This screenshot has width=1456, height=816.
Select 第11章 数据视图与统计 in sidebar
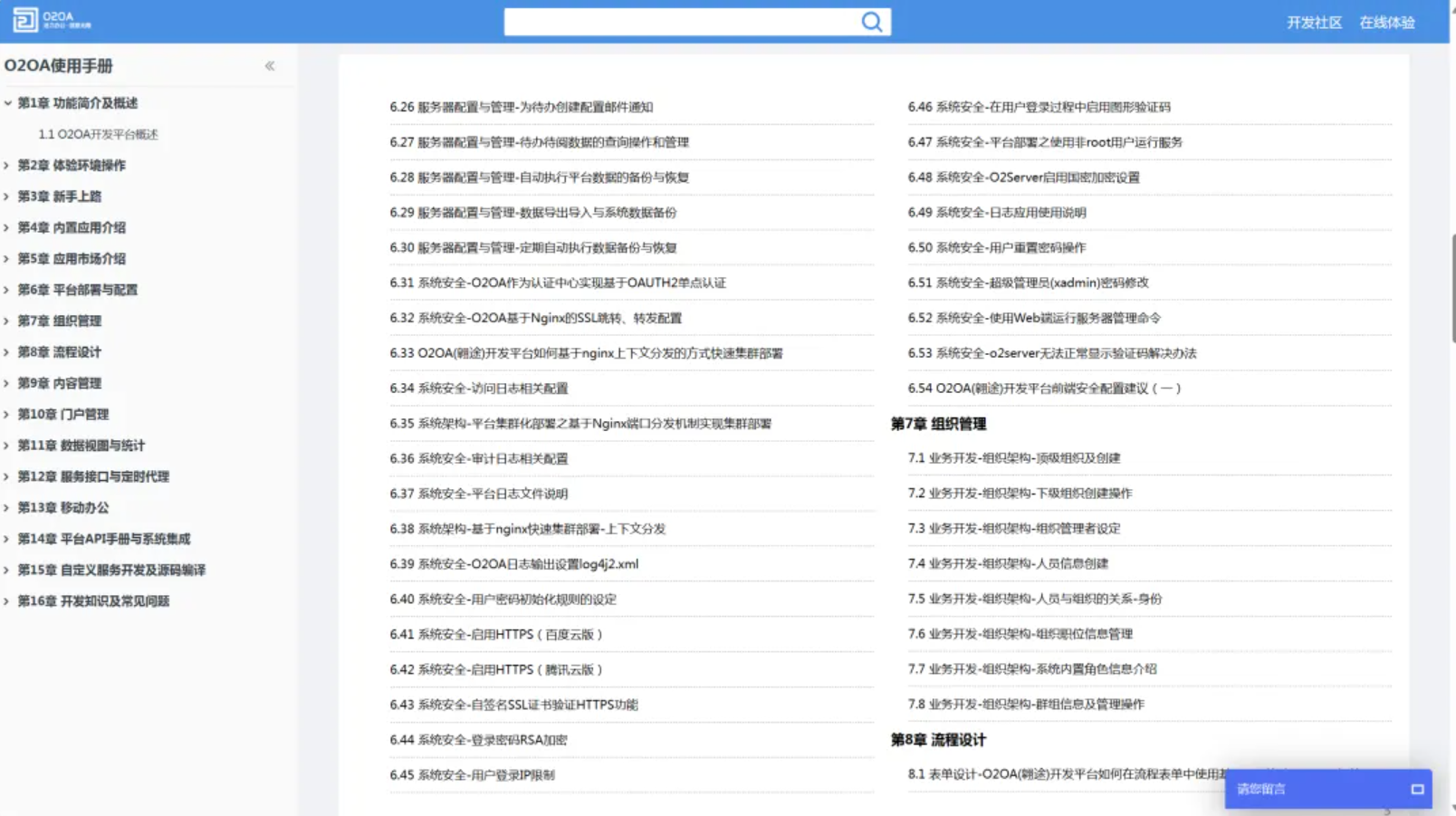click(x=81, y=446)
